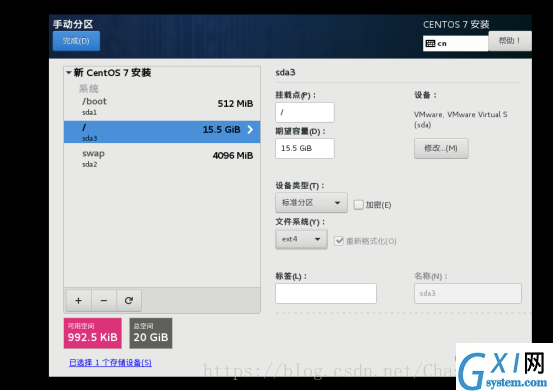Click the sda3 heading text

(285, 72)
